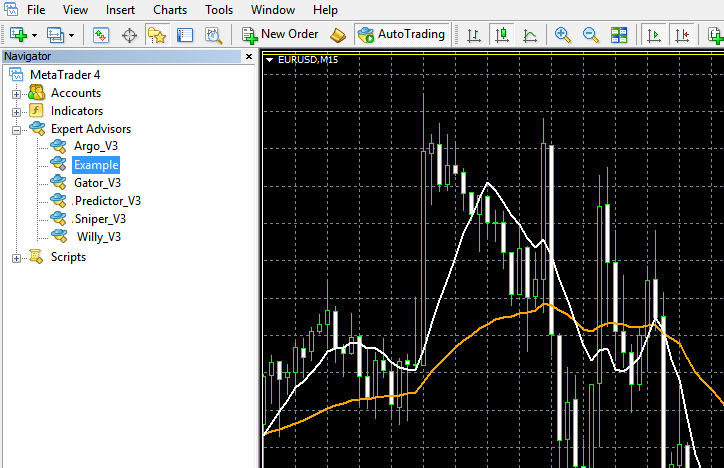The height and width of the screenshot is (468, 724).
Task: Select the Scripts item in Navigator
Action: (x=68, y=257)
